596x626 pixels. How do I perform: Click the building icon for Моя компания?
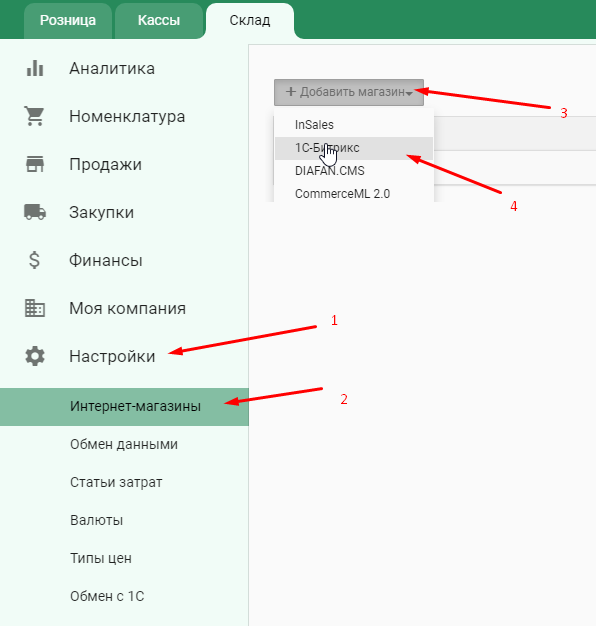click(x=35, y=308)
